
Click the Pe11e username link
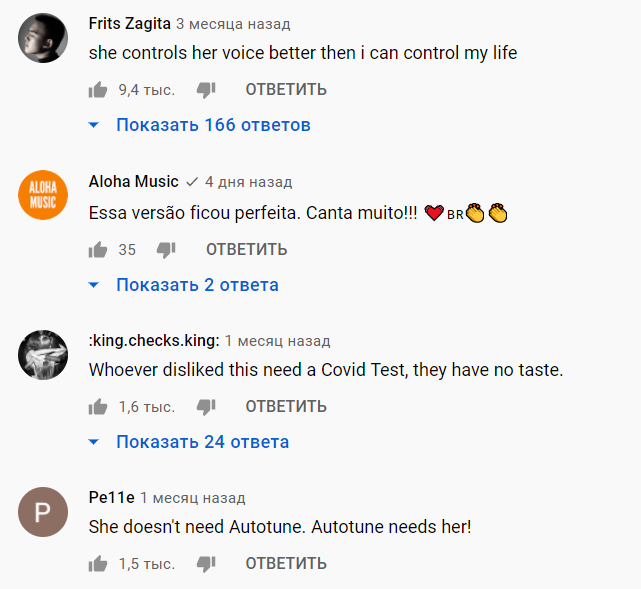111,497
